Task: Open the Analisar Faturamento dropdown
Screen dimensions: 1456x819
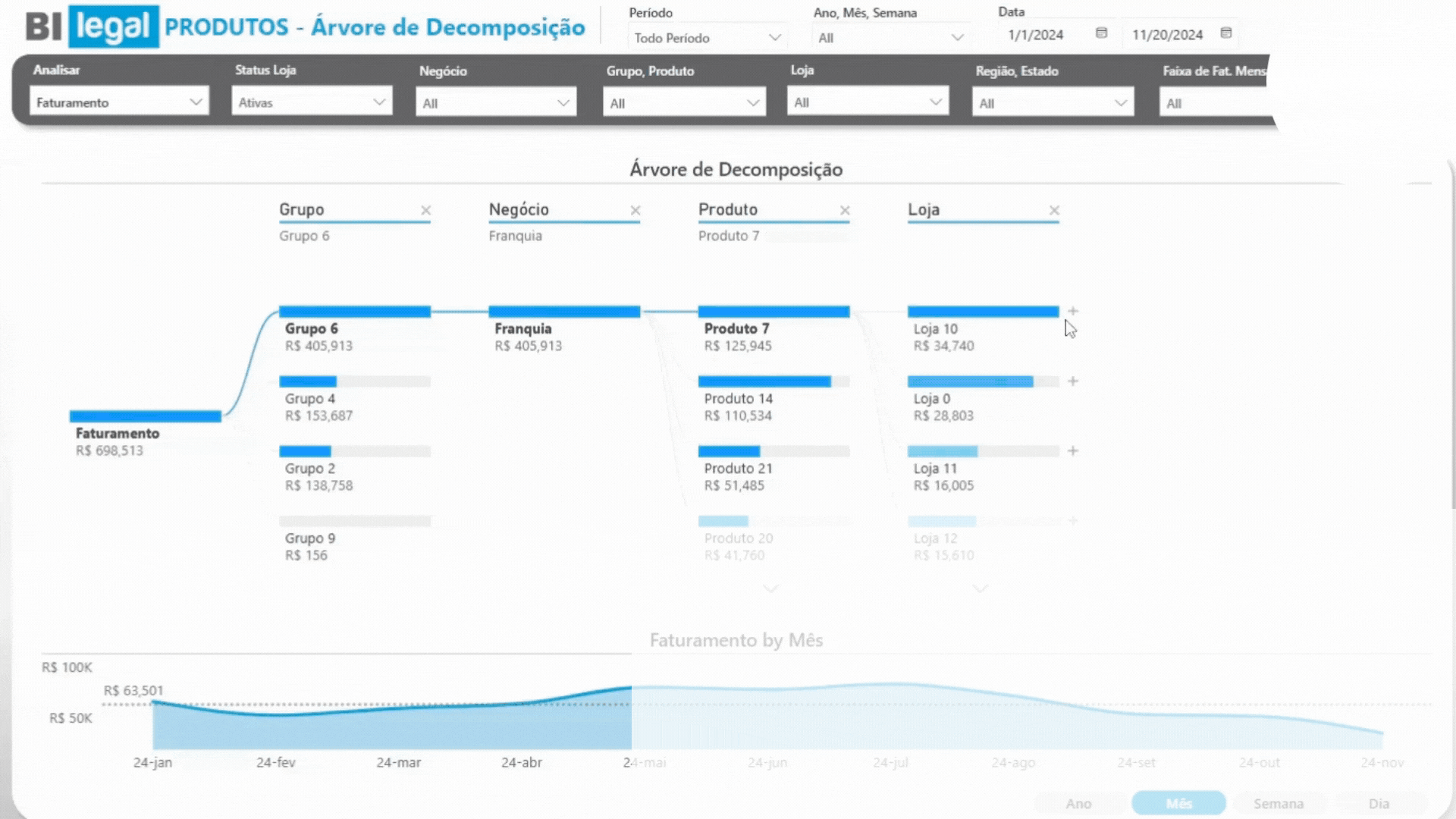Action: point(119,102)
